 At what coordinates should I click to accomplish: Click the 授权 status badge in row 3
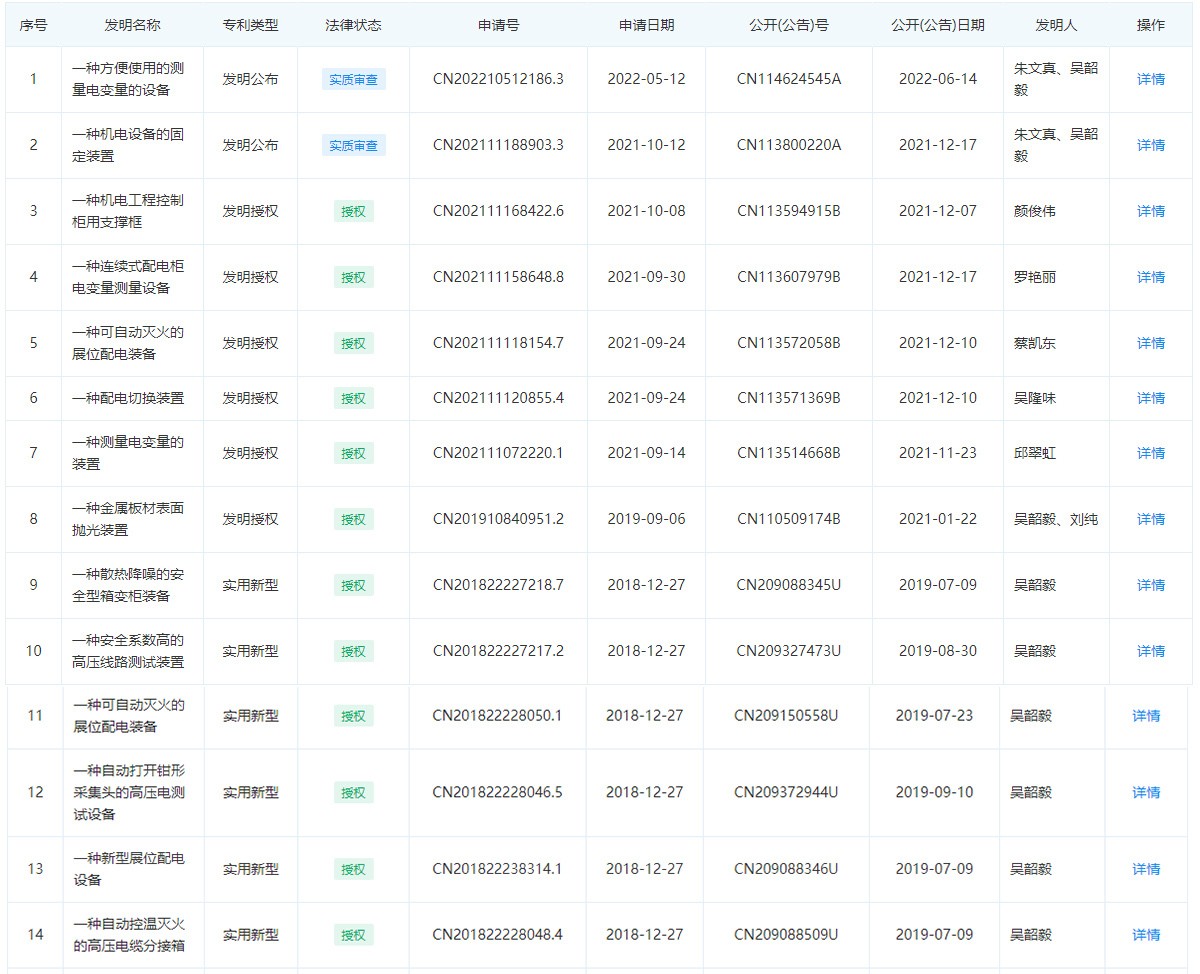coord(353,211)
